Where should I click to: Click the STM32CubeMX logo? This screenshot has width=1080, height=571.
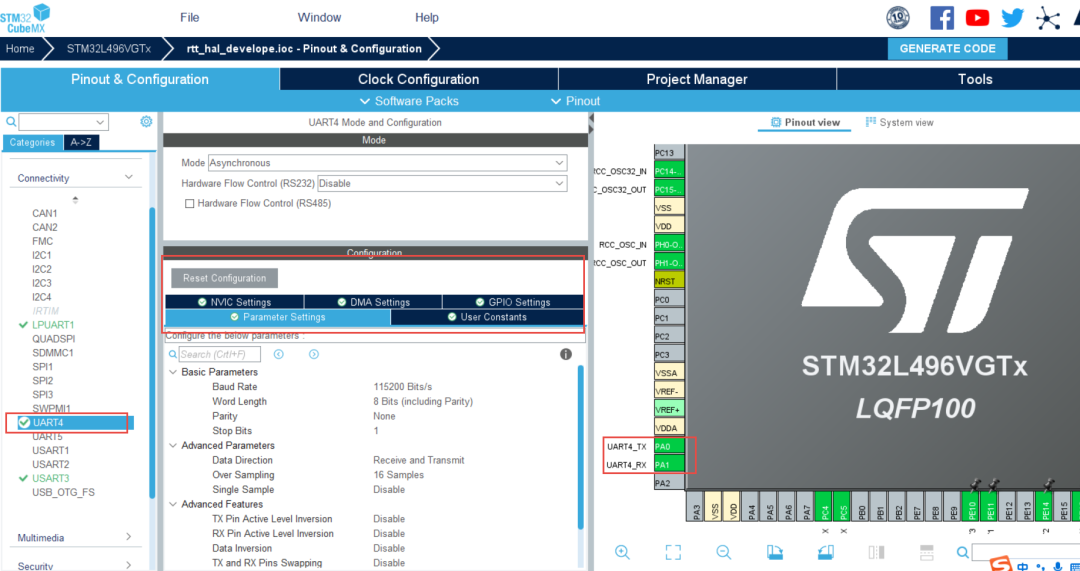[25, 19]
